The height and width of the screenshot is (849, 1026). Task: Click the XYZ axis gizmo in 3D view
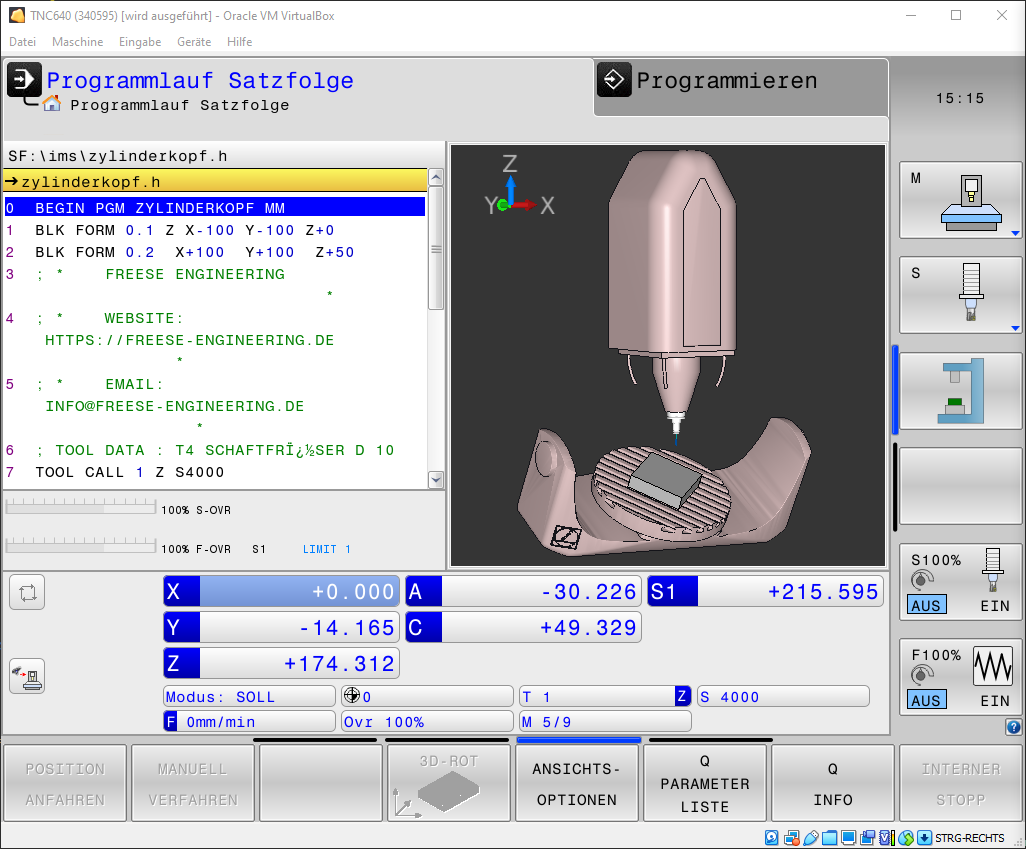(x=520, y=187)
